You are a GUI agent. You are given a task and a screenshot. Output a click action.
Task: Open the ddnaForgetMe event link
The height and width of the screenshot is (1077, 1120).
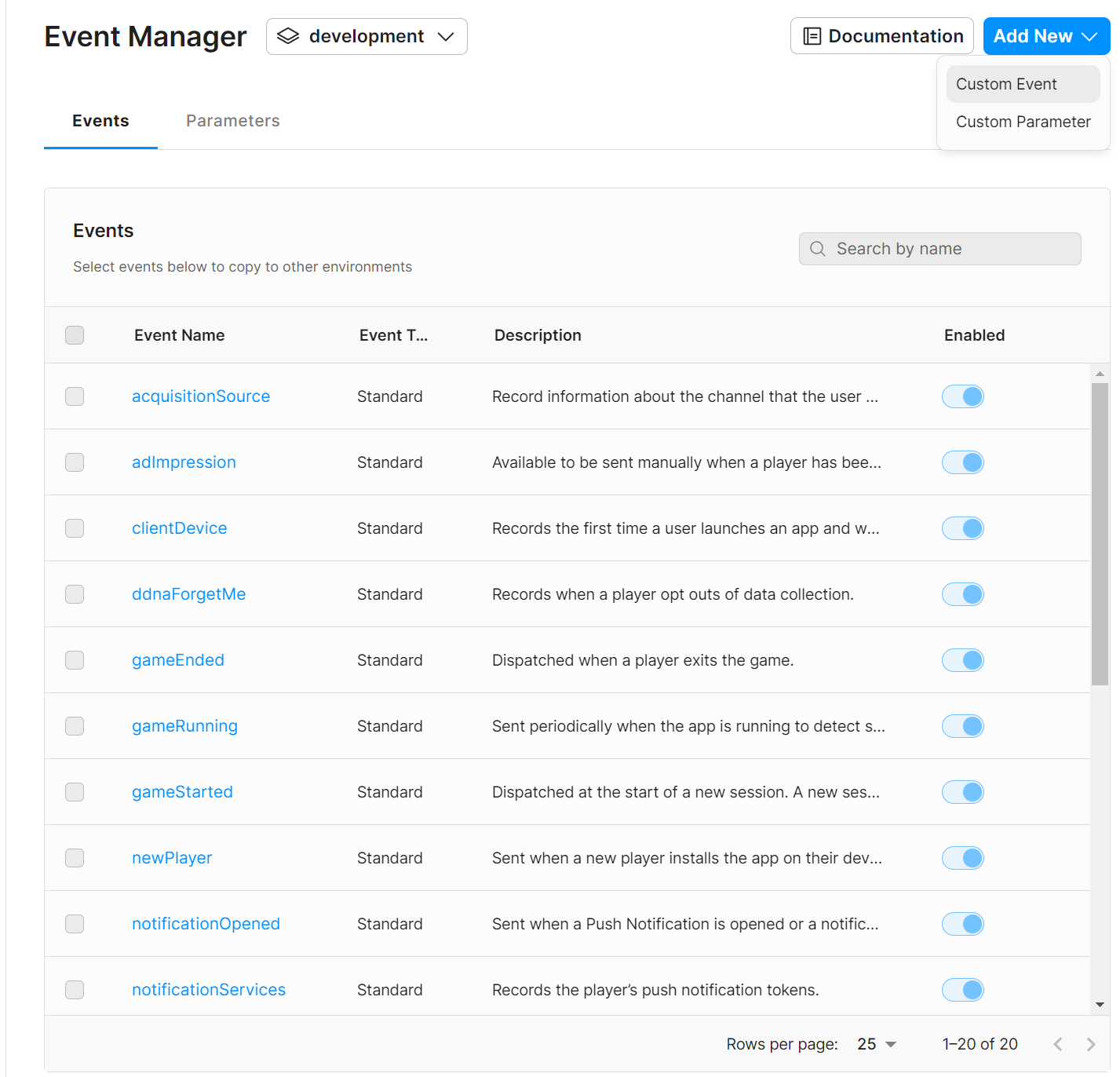pos(189,594)
